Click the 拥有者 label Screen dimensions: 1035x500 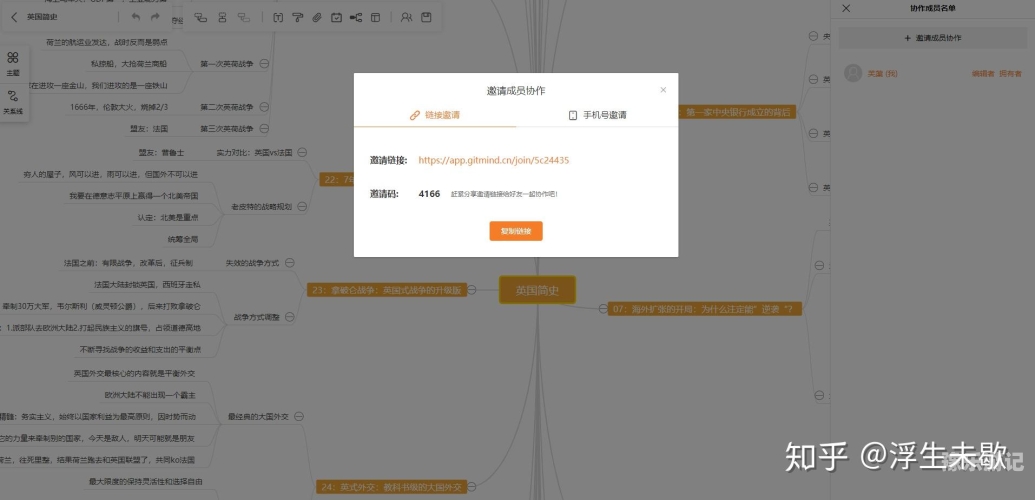tap(1010, 73)
